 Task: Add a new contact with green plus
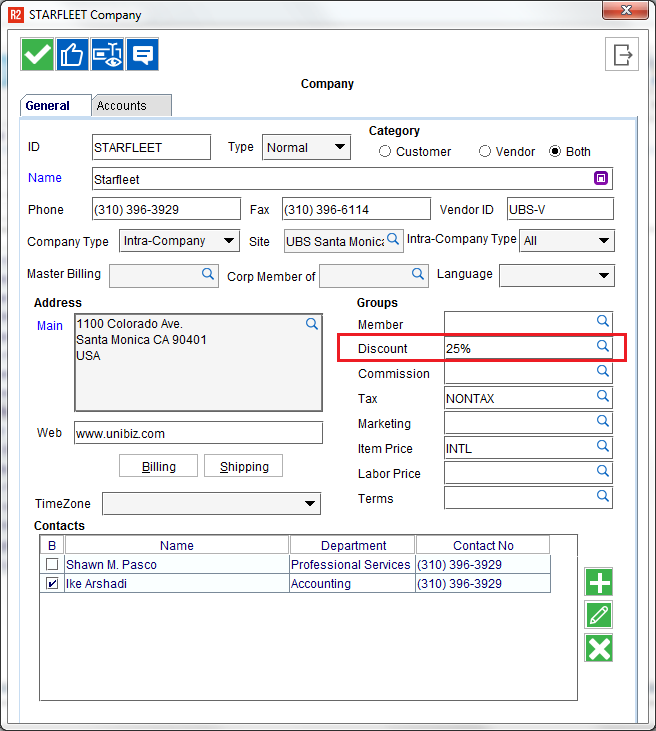point(599,582)
